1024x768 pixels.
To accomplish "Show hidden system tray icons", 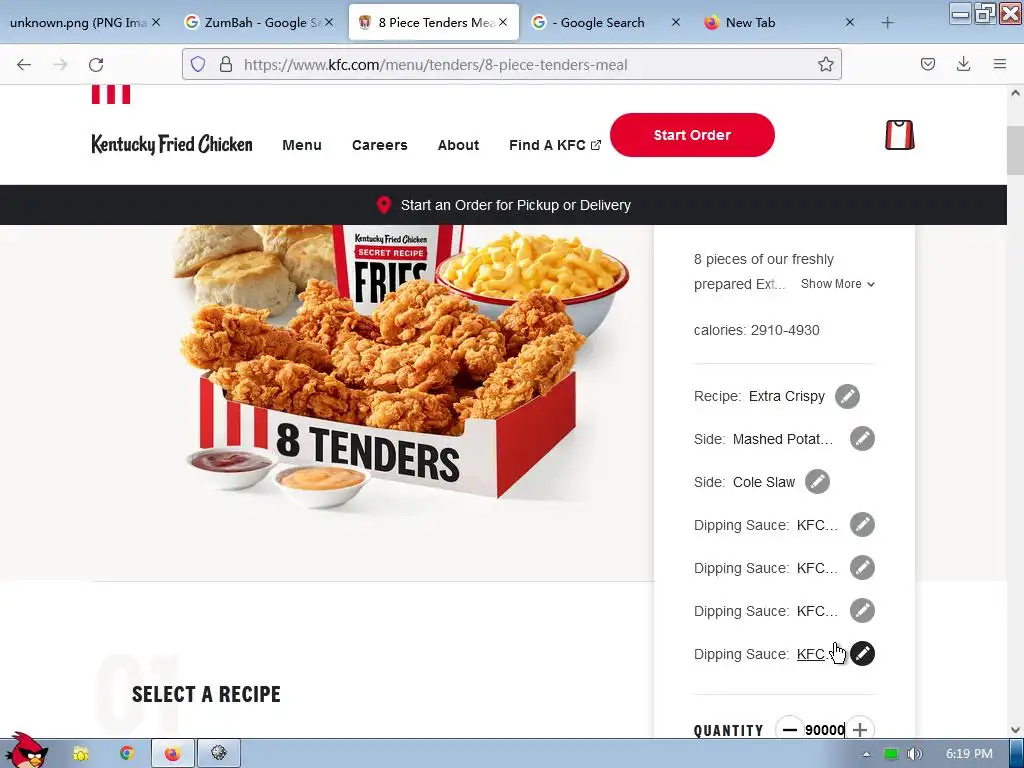I will [x=866, y=754].
